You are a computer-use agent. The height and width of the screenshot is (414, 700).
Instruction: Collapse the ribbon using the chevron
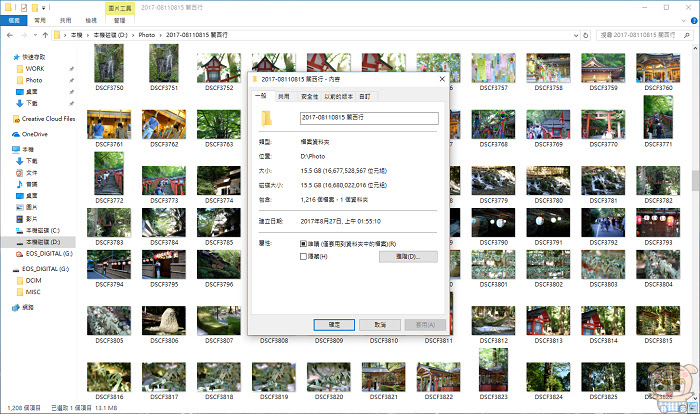[x=683, y=21]
